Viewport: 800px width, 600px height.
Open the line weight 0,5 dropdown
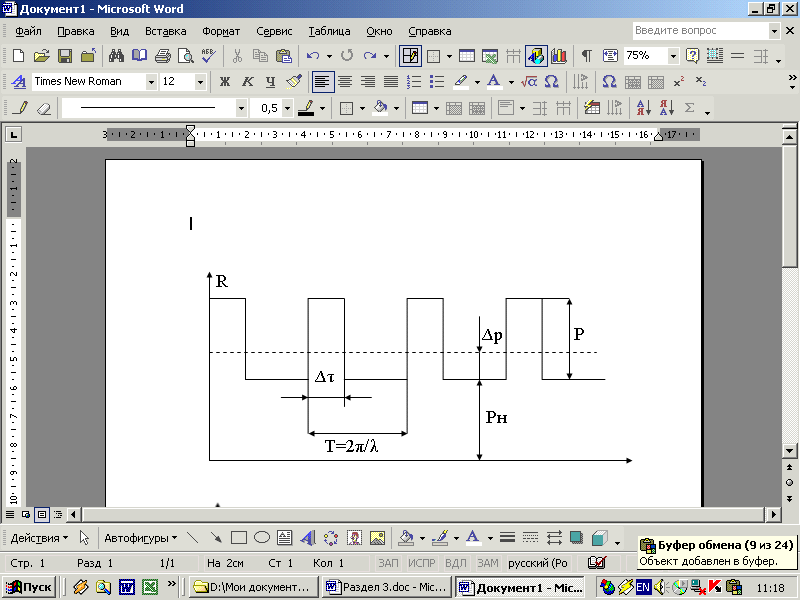coord(287,108)
